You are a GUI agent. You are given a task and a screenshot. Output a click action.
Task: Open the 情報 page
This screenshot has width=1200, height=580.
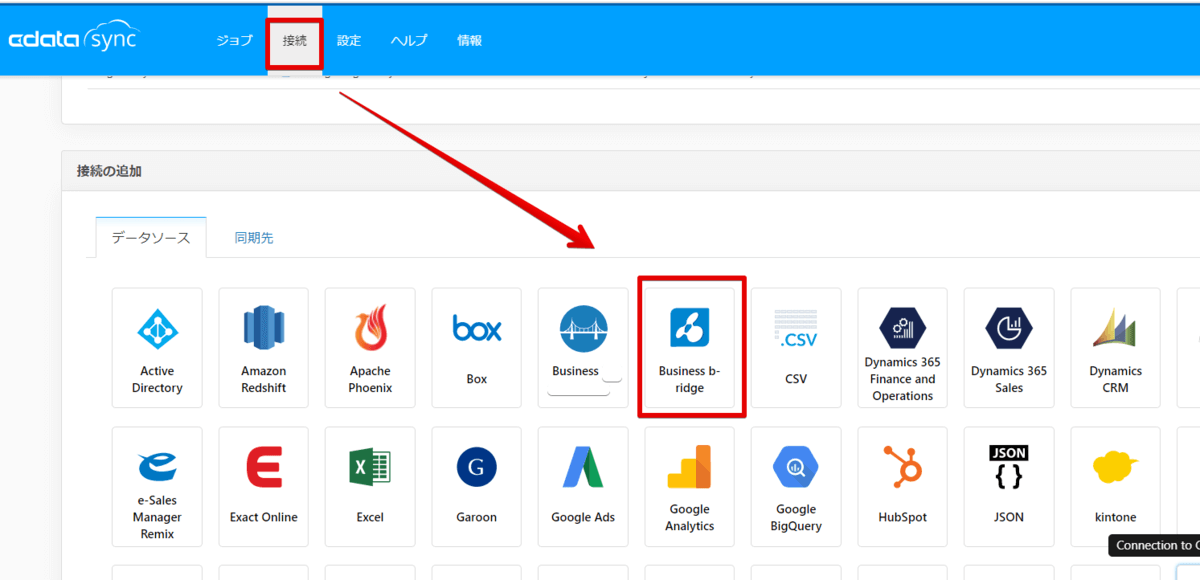tap(470, 40)
